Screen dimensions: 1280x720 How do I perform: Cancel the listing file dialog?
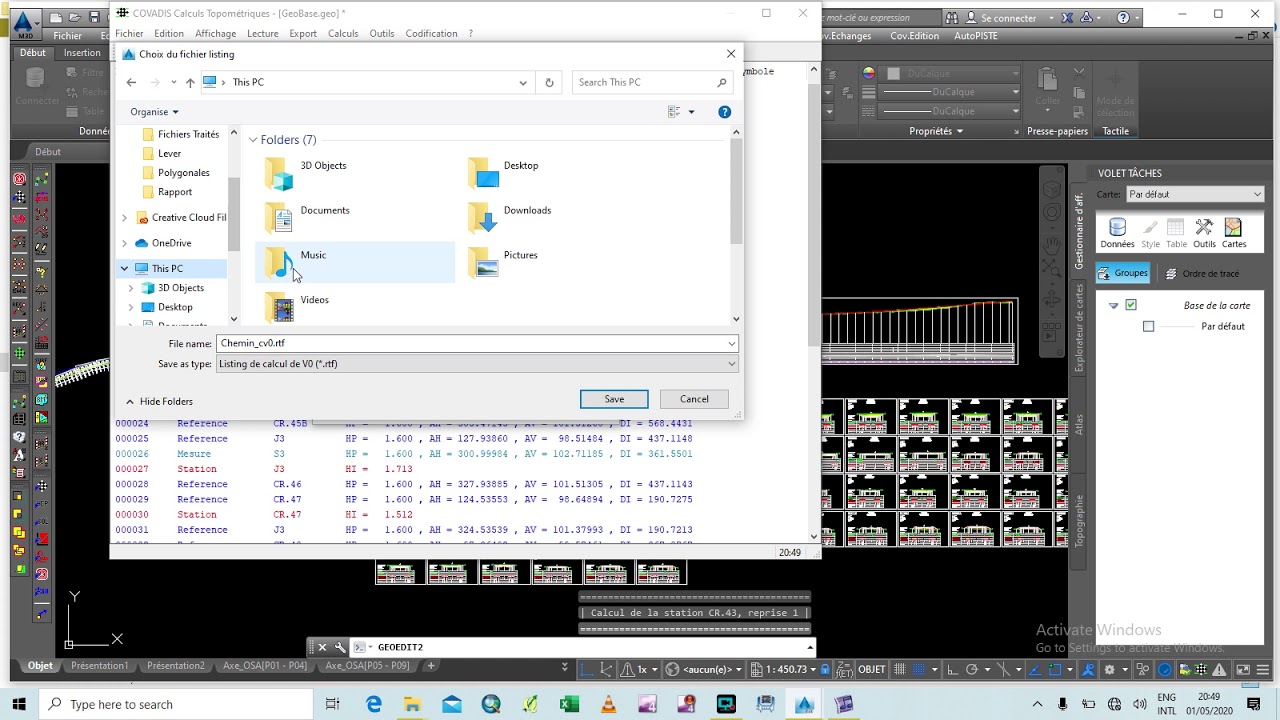[x=694, y=399]
